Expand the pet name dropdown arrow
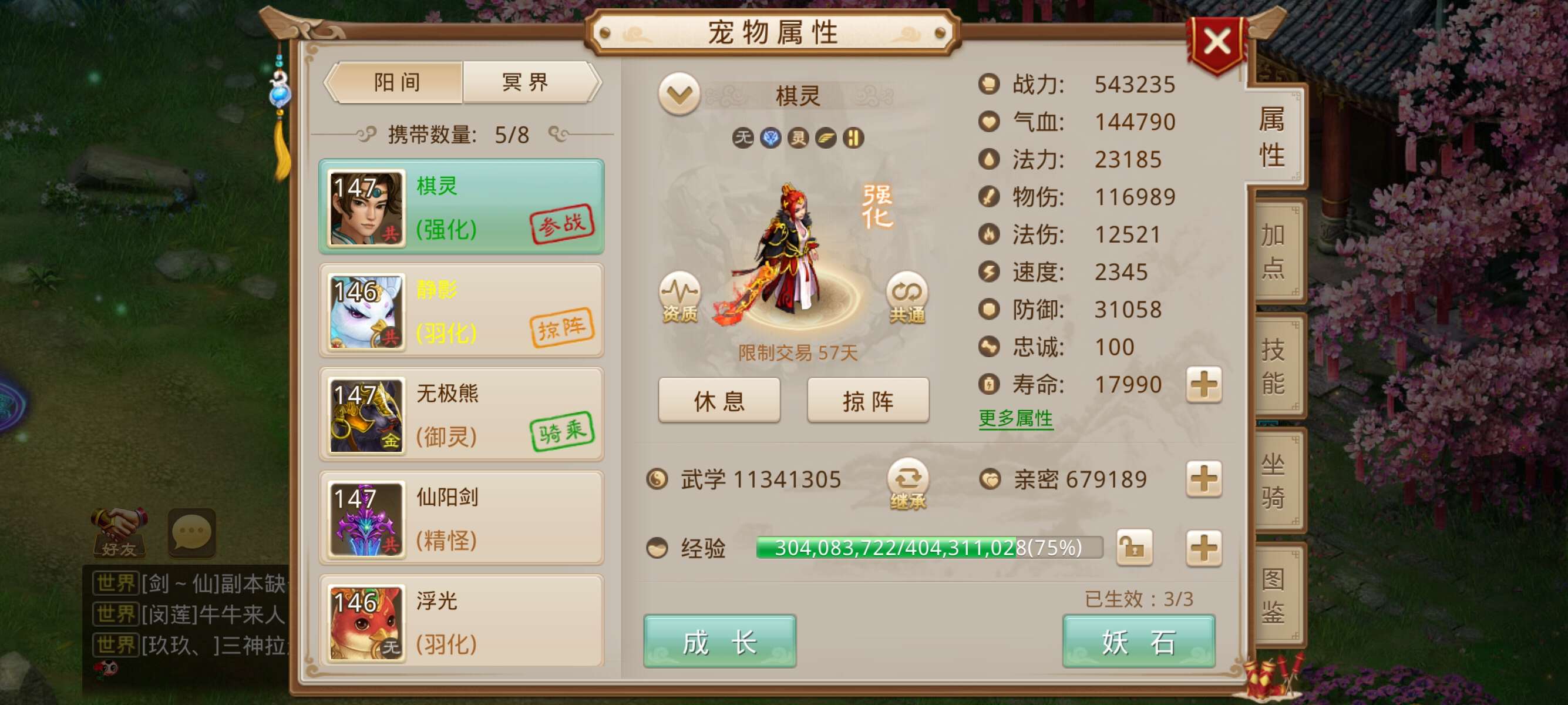The width and height of the screenshot is (1568, 705). (679, 95)
